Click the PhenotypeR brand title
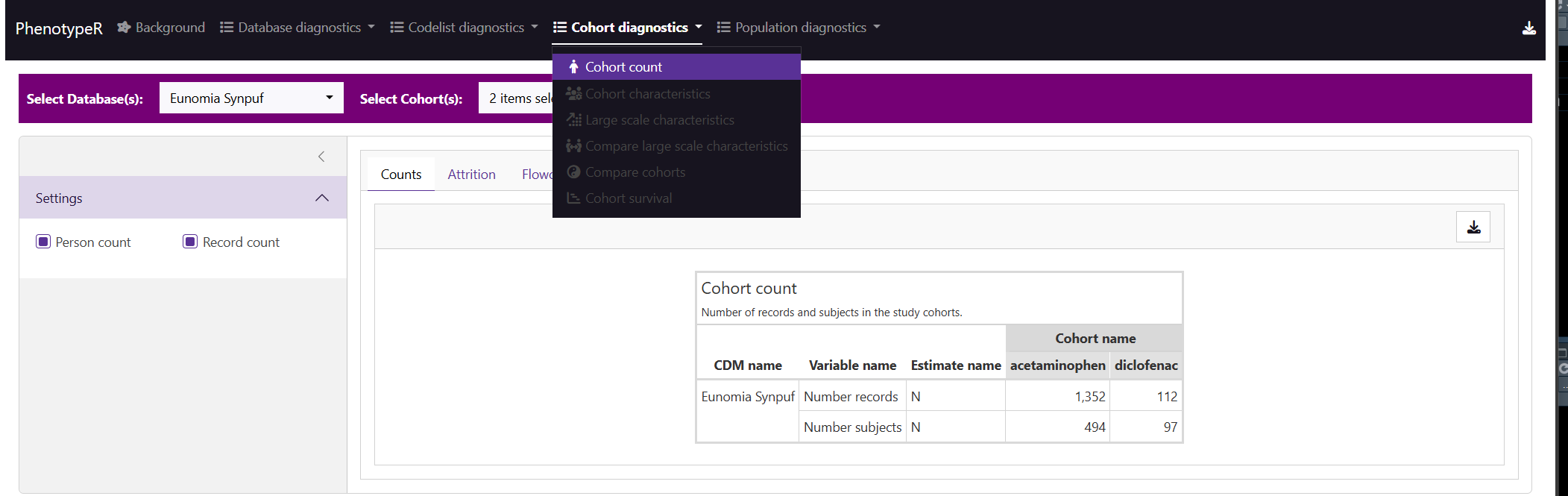1568x496 pixels. [59, 28]
